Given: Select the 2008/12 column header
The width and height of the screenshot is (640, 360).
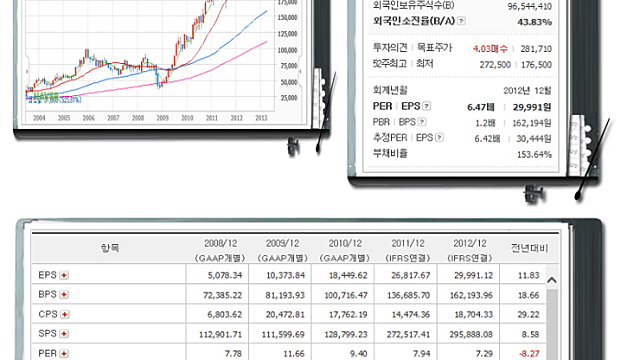Looking at the screenshot, I should [220, 250].
